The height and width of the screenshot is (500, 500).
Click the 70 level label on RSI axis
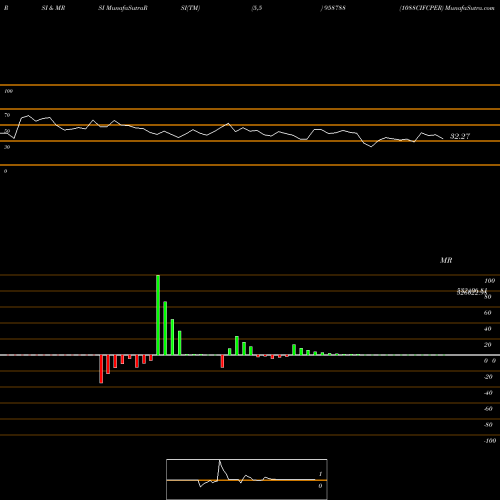[x=7, y=115]
